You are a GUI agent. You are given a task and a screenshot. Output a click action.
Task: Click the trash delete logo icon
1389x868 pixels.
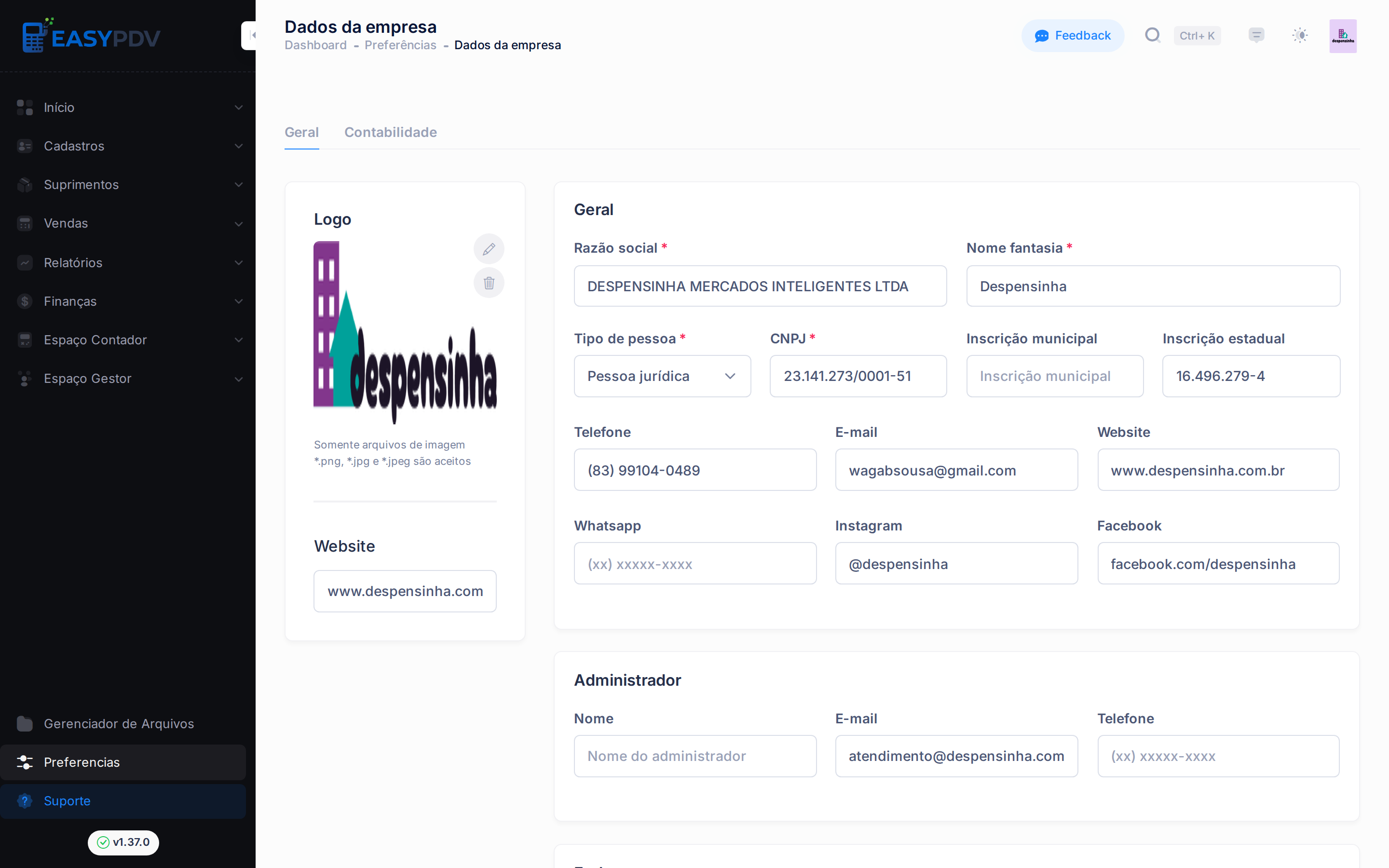click(x=489, y=283)
